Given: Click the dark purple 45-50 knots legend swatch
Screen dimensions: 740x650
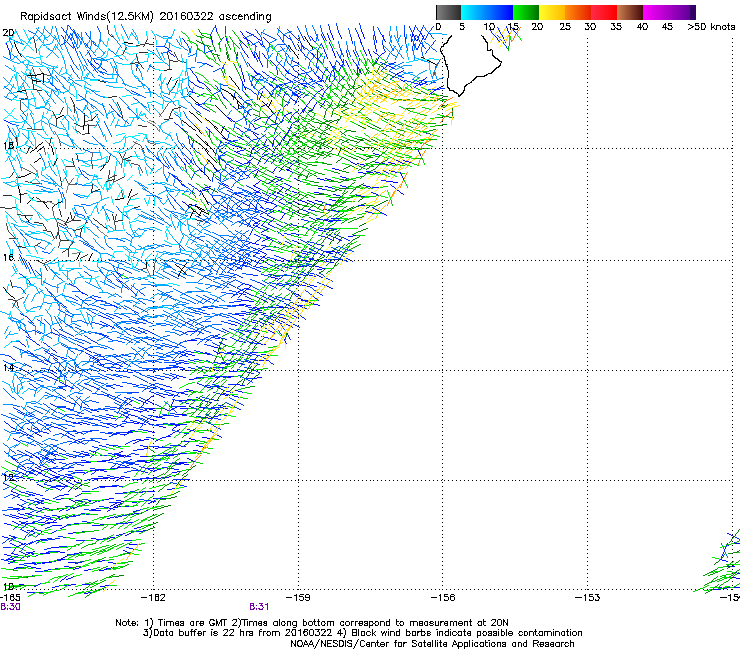Looking at the screenshot, I should click(x=682, y=12).
